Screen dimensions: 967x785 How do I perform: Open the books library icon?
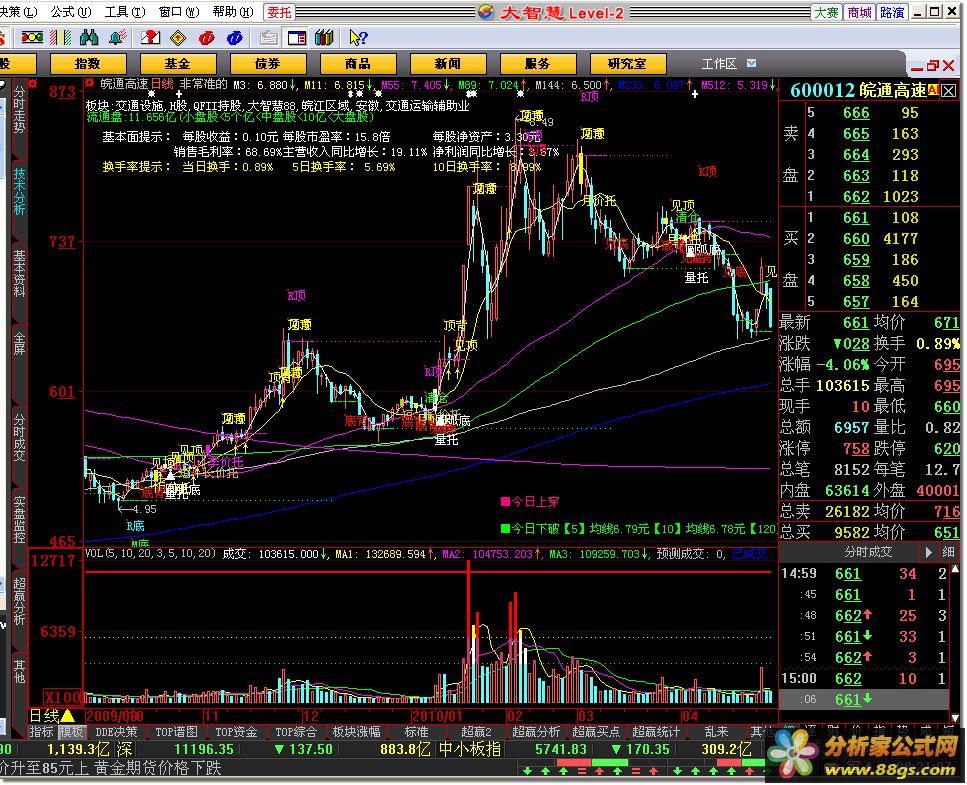pyautogui.click(x=324, y=38)
